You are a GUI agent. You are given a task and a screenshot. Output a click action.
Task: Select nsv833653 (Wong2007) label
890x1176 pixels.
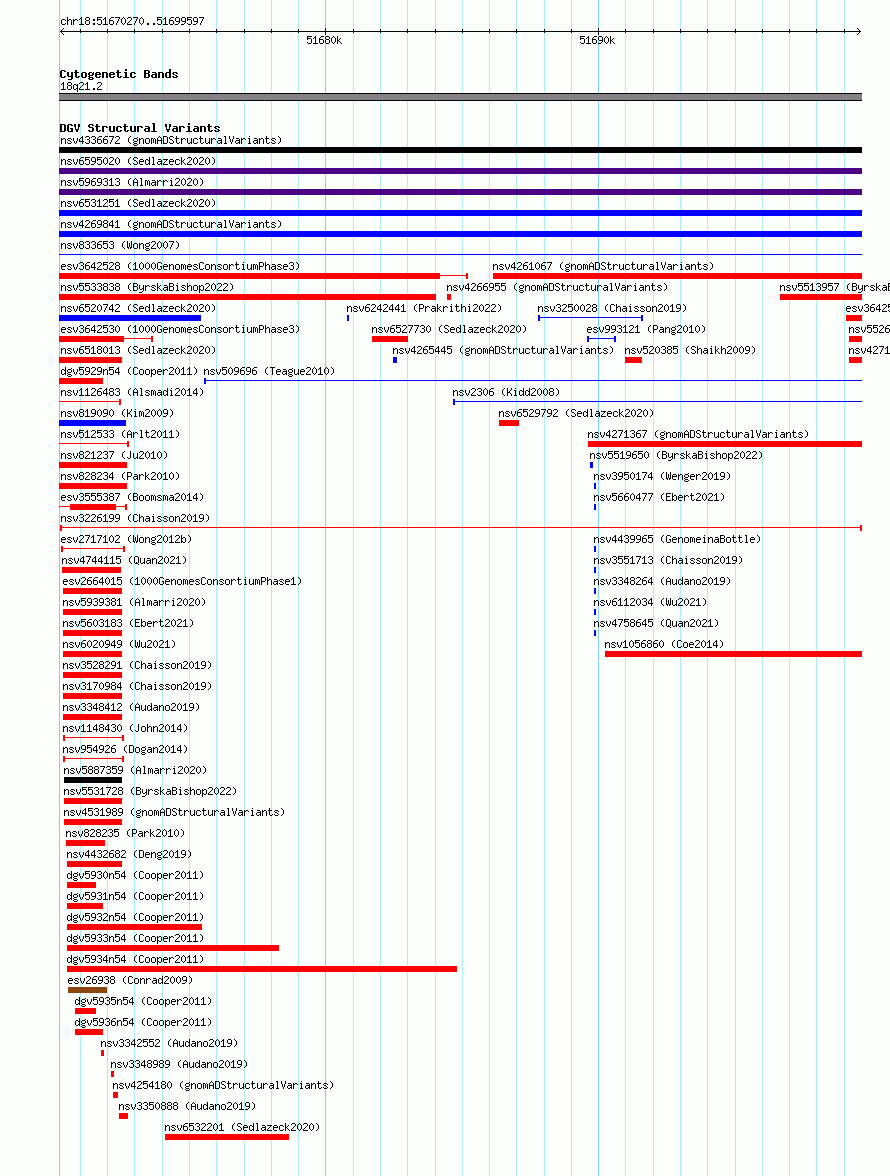120,245
